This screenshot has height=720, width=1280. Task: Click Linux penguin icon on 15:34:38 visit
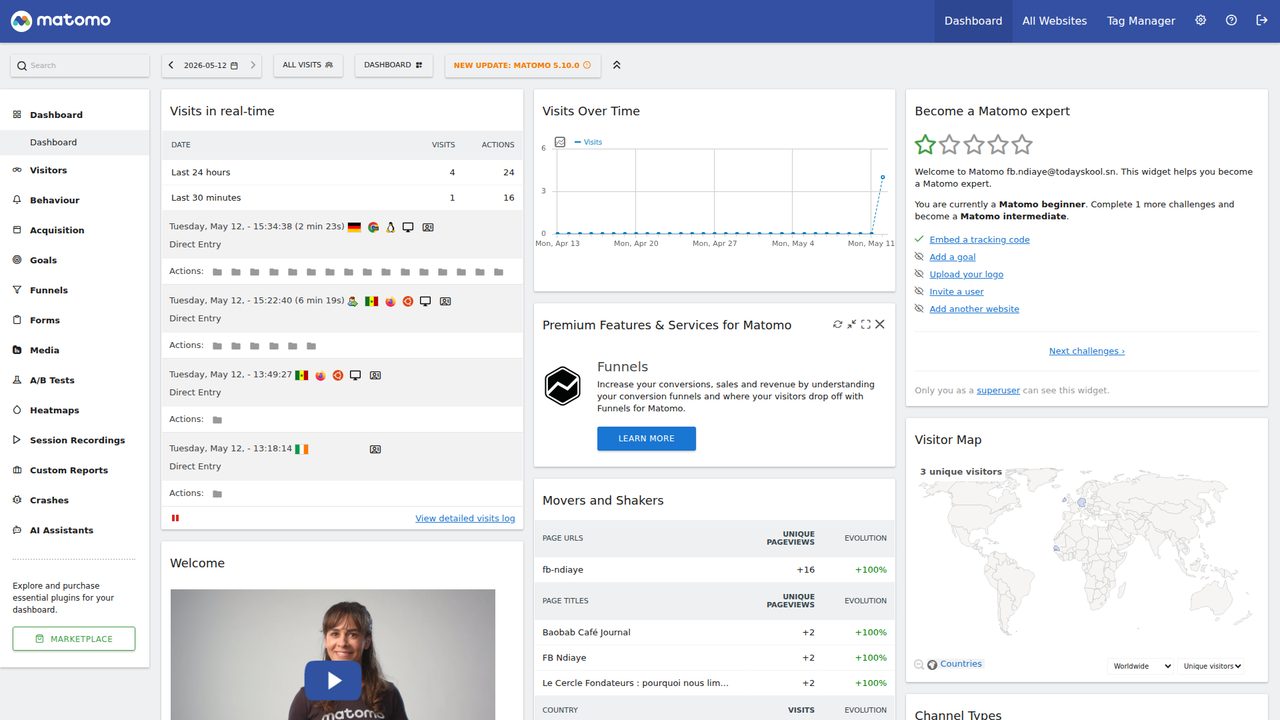pos(391,227)
